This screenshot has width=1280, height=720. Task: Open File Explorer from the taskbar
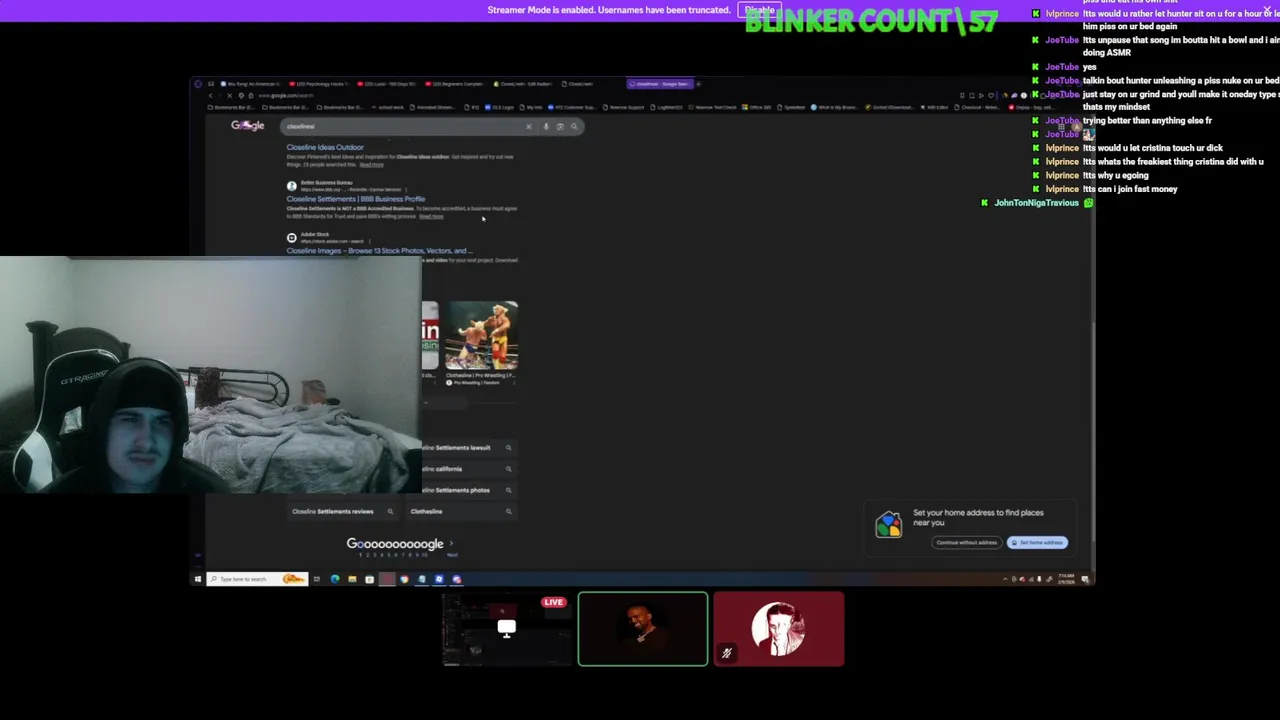(352, 579)
